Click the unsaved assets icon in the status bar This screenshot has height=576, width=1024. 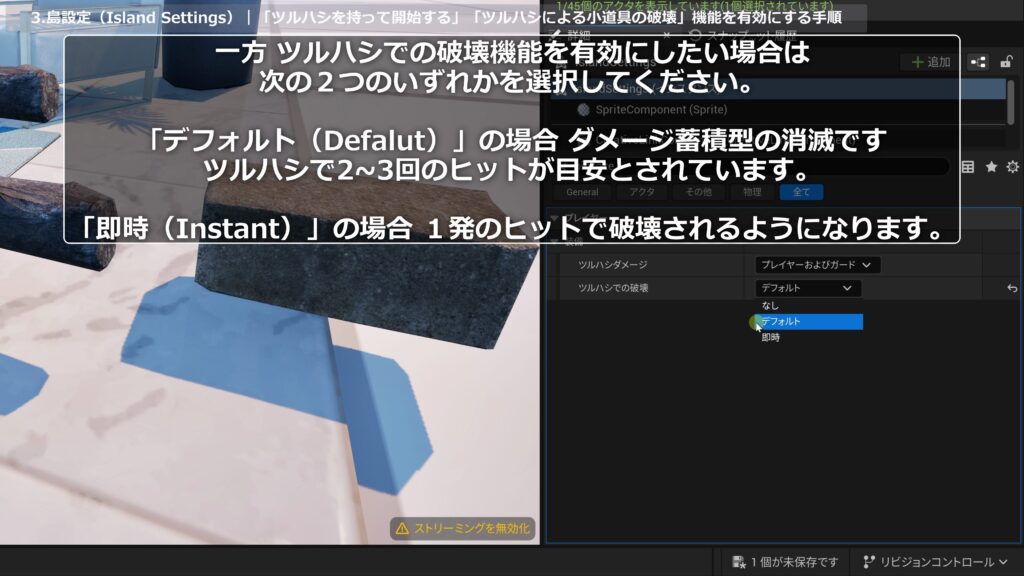(739, 562)
